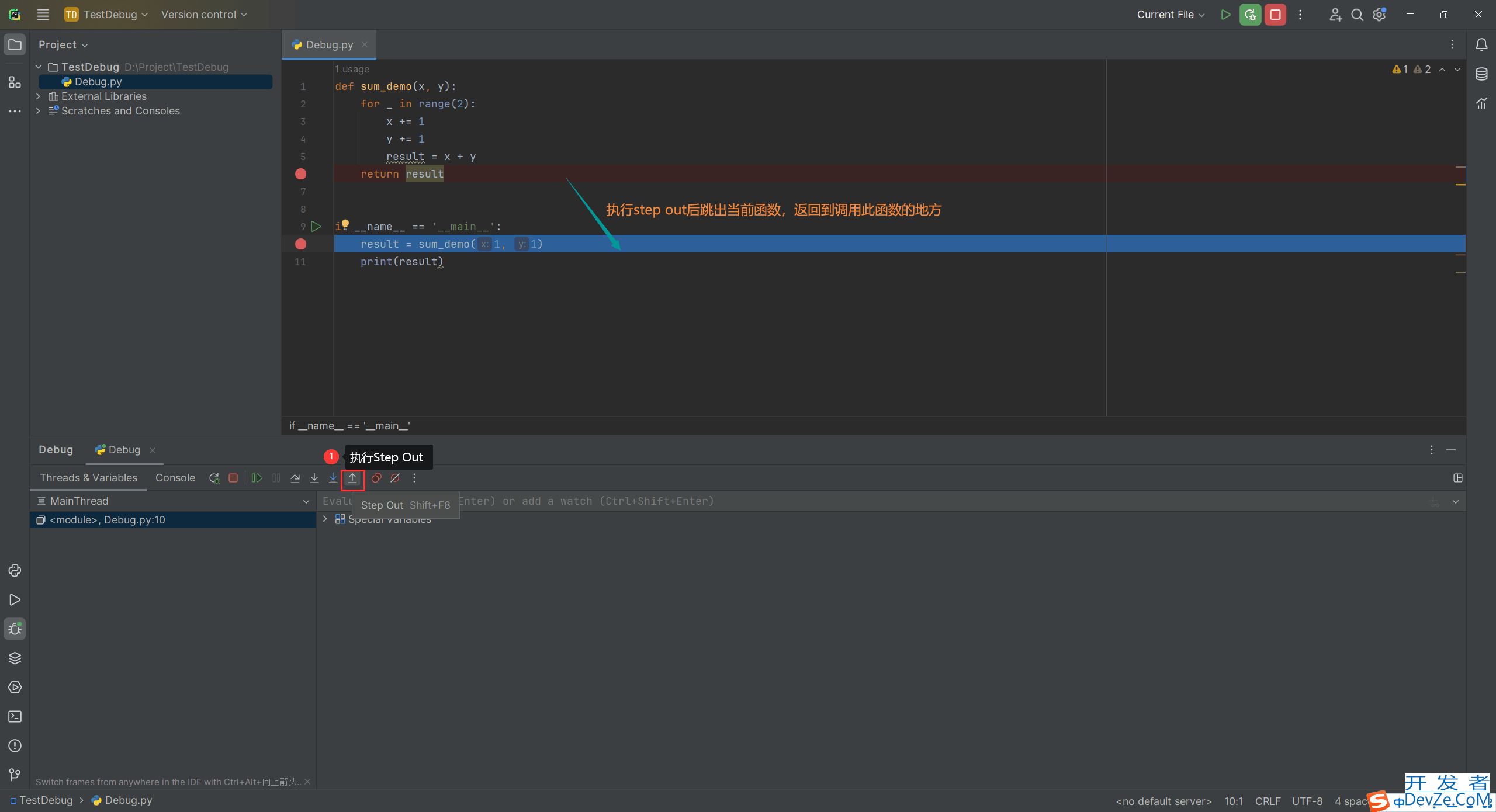The width and height of the screenshot is (1496, 812).
Task: Click the run gutter arrow at line 9
Action: (x=316, y=227)
